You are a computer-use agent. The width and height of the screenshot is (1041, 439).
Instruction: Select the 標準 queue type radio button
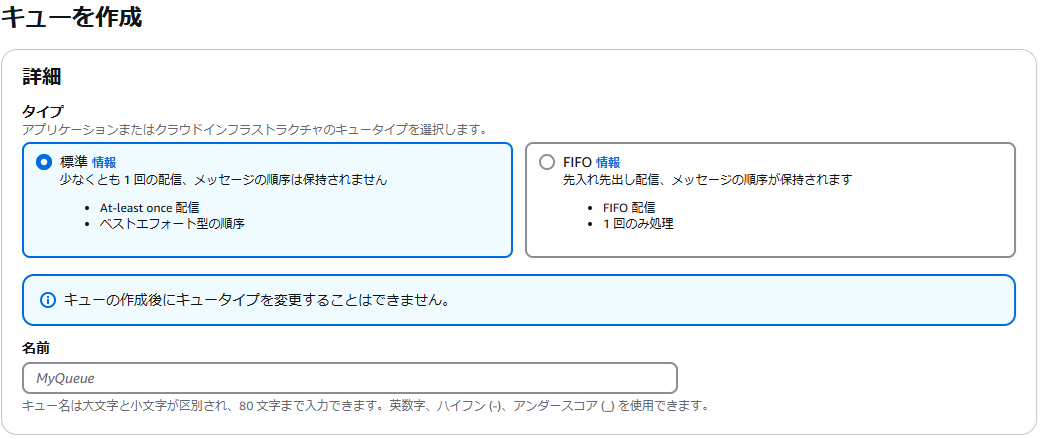[x=44, y=162]
